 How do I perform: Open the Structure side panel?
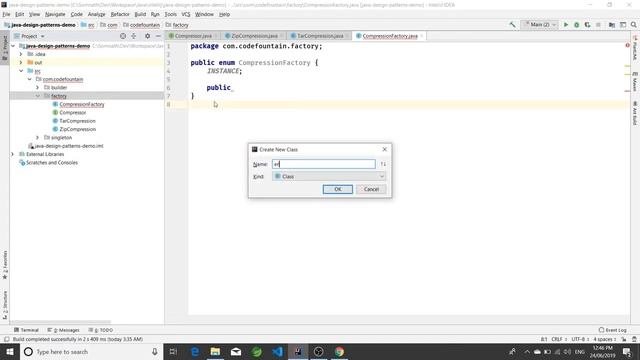coord(5,304)
